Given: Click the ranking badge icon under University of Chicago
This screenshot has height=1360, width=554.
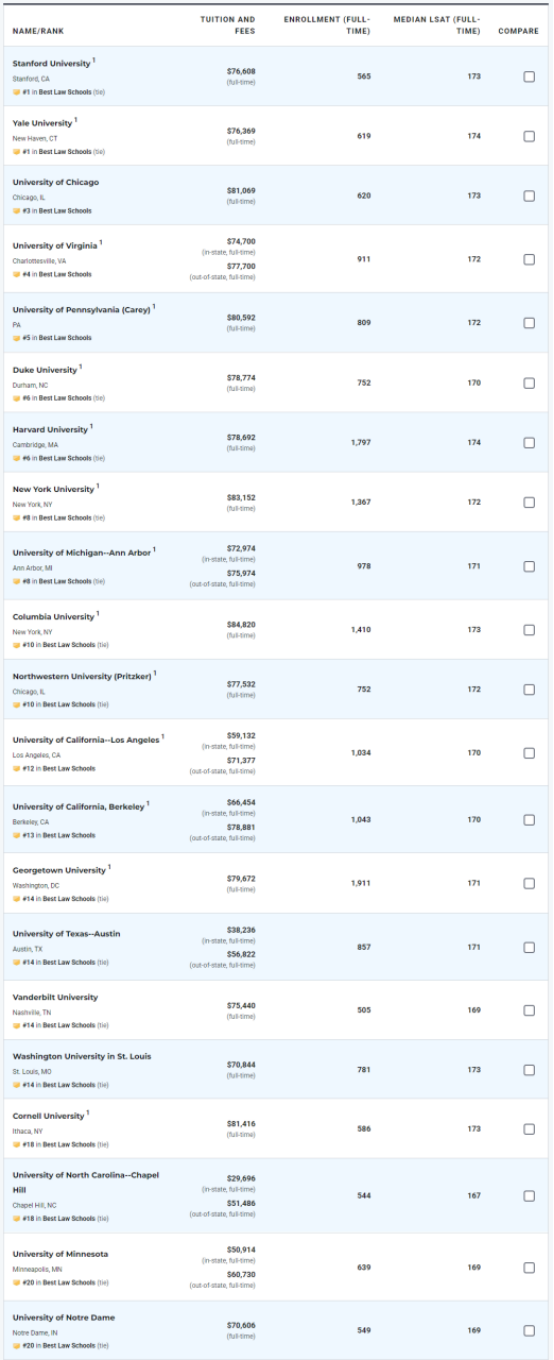Looking at the screenshot, I should click(x=16, y=211).
